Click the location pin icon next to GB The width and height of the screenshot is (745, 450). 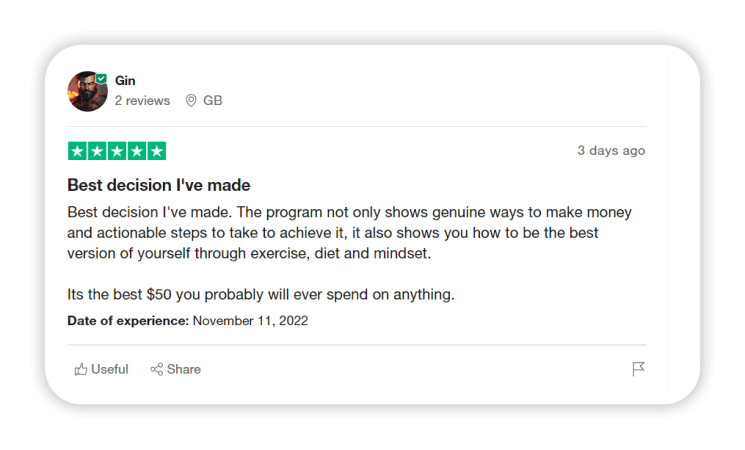tap(191, 101)
